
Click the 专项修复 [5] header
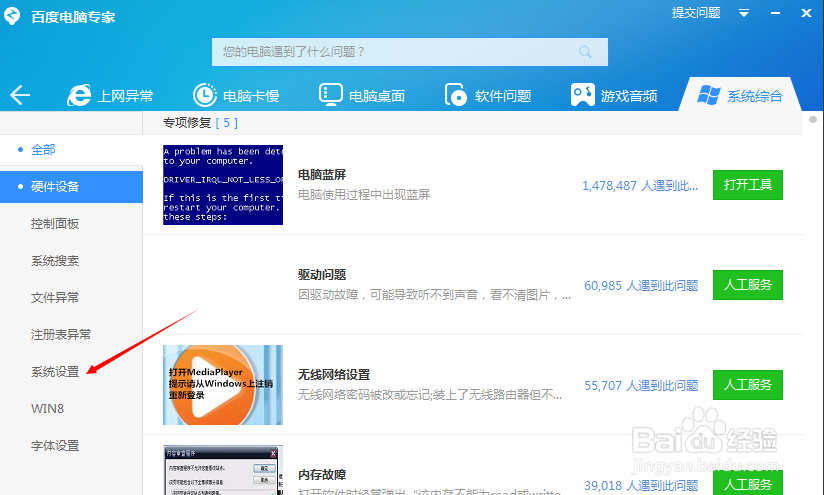pyautogui.click(x=200, y=122)
